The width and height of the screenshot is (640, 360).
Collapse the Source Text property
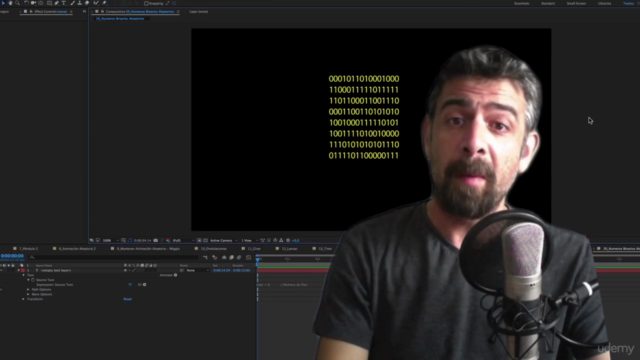coord(28,280)
